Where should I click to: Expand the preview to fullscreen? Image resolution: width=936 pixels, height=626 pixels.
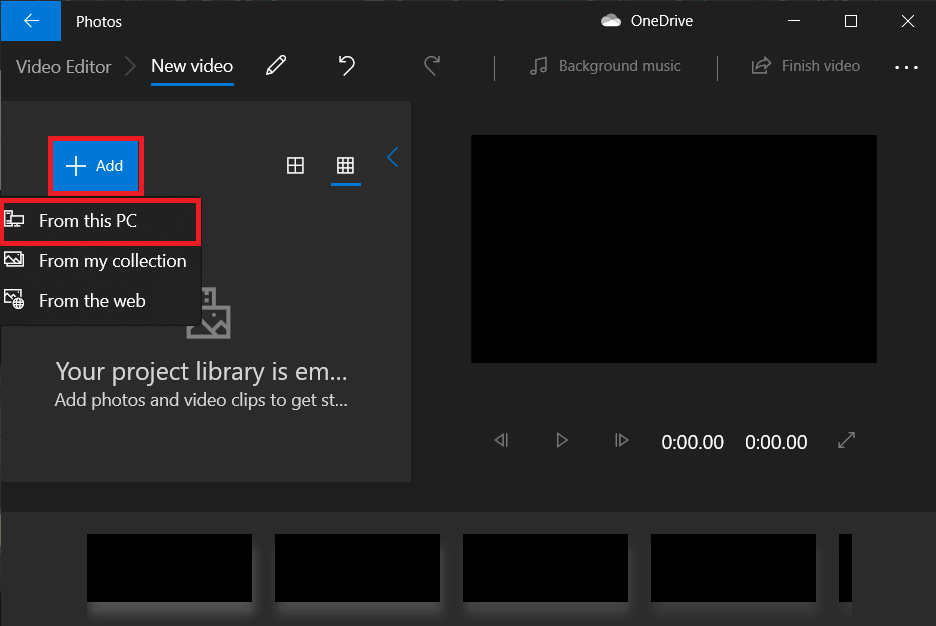point(846,441)
